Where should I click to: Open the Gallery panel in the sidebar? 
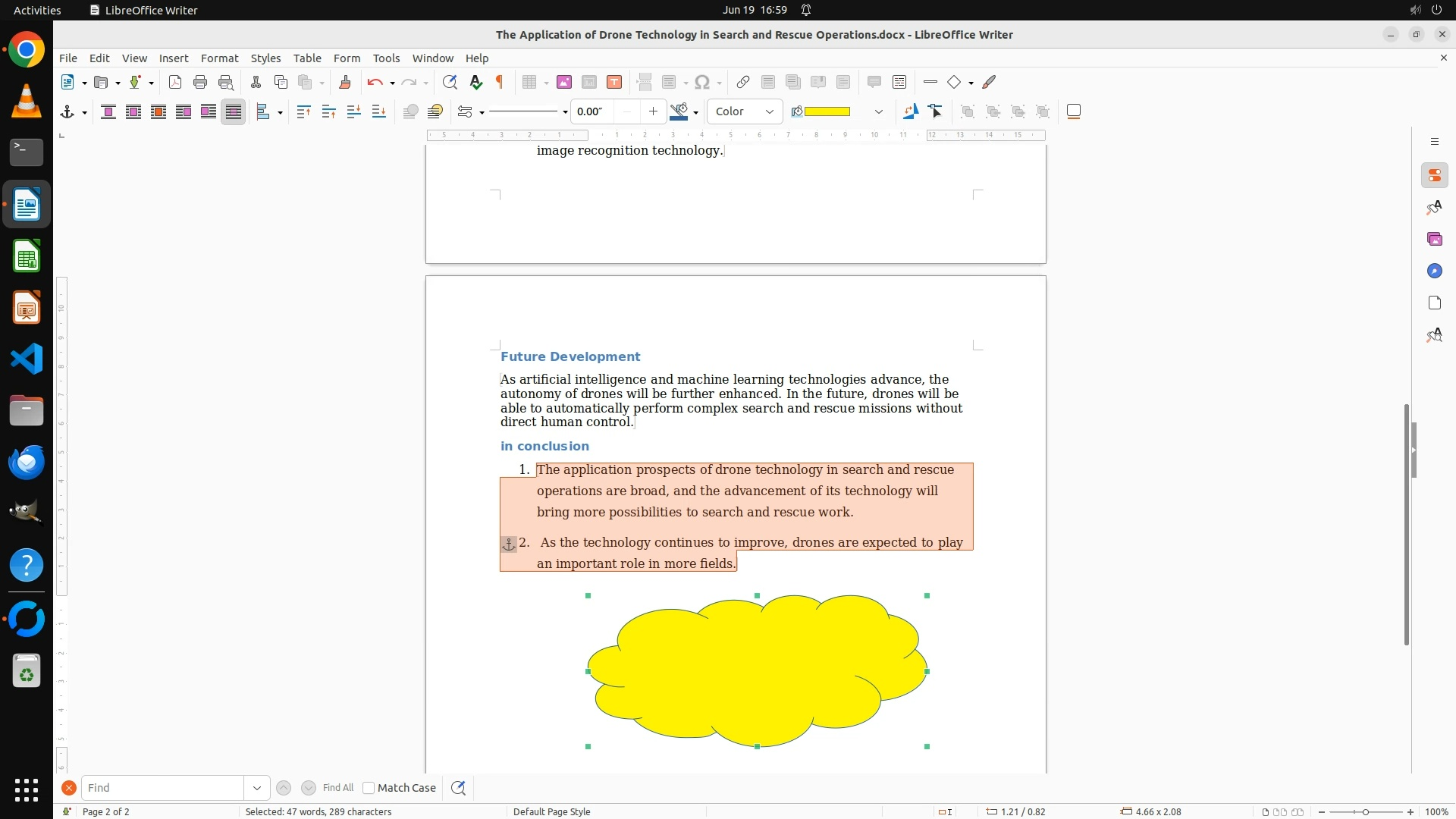pyautogui.click(x=1434, y=239)
